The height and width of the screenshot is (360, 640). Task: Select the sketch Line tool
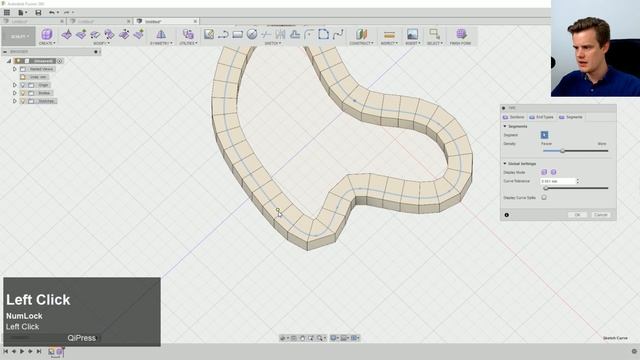(x=223, y=34)
